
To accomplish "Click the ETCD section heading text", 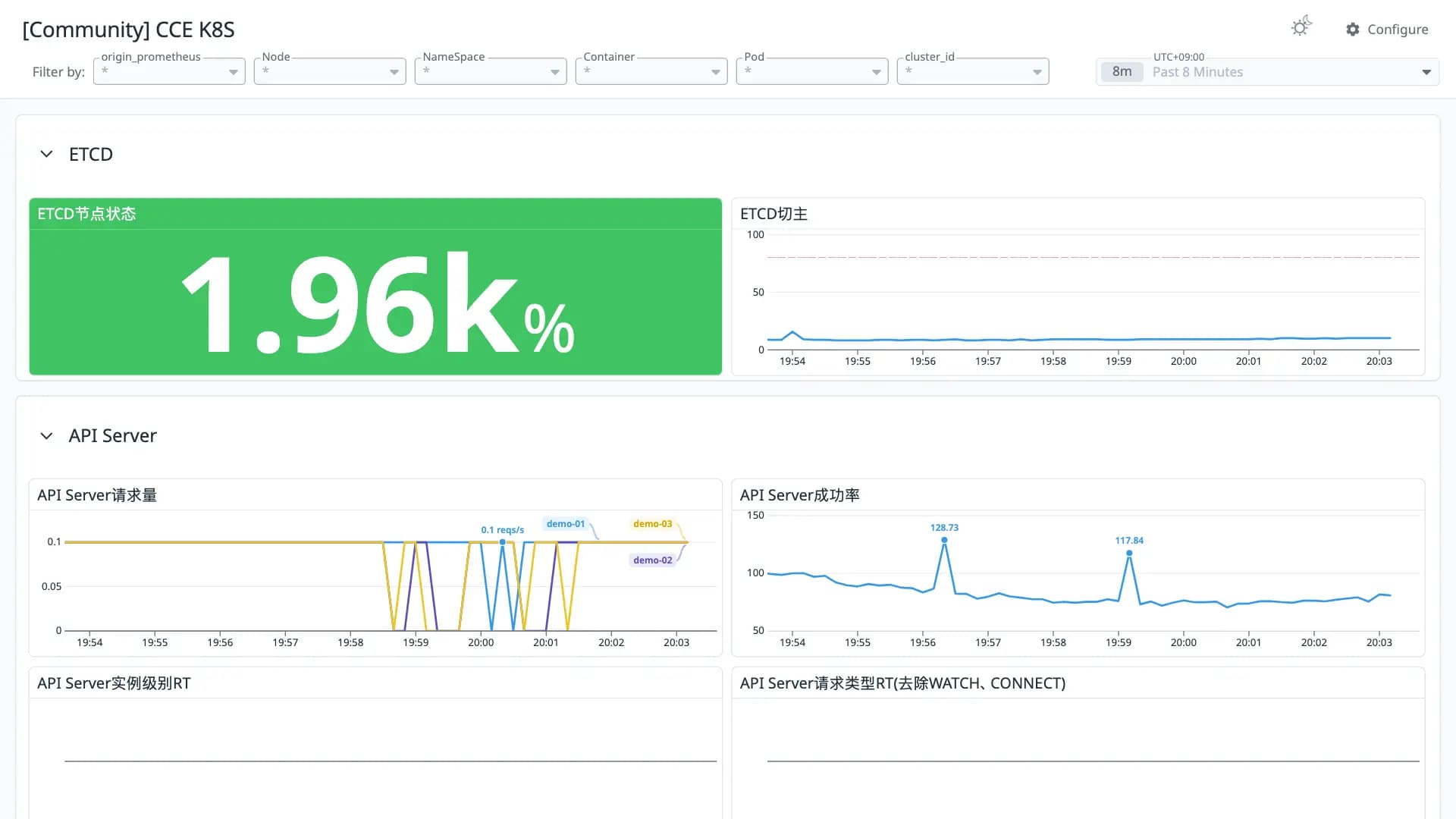I will [90, 154].
